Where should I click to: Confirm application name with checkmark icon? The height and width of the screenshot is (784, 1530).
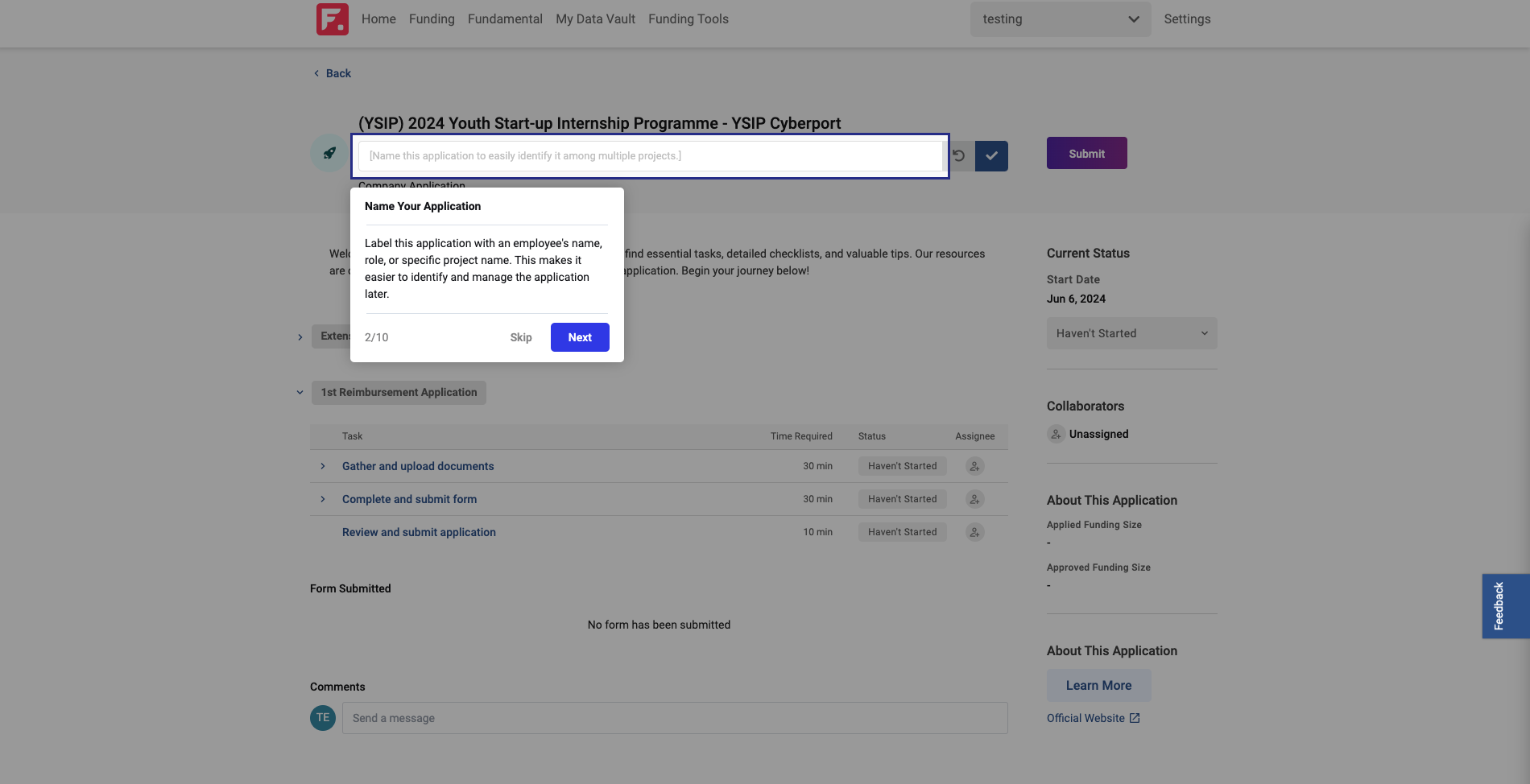click(991, 156)
